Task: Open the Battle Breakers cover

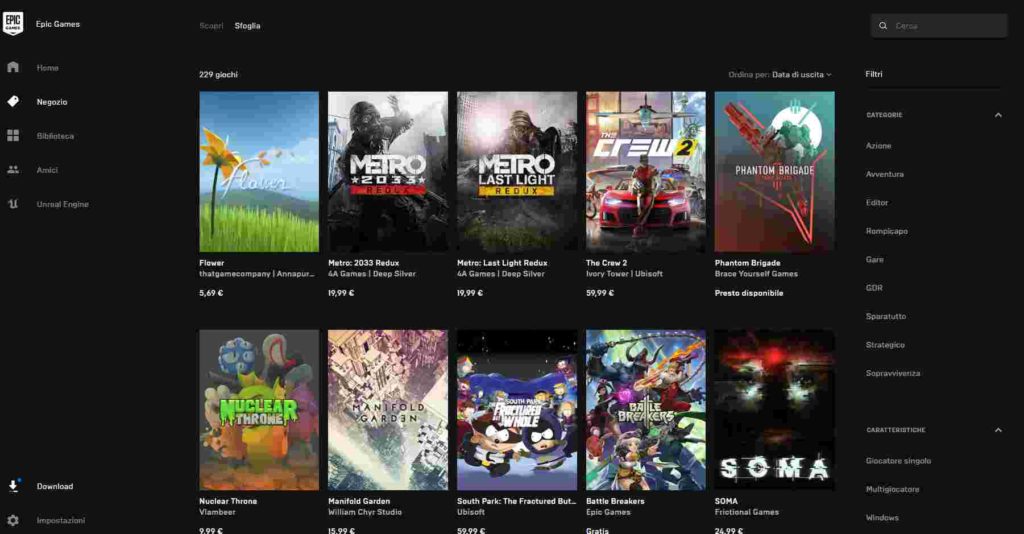Action: point(646,410)
